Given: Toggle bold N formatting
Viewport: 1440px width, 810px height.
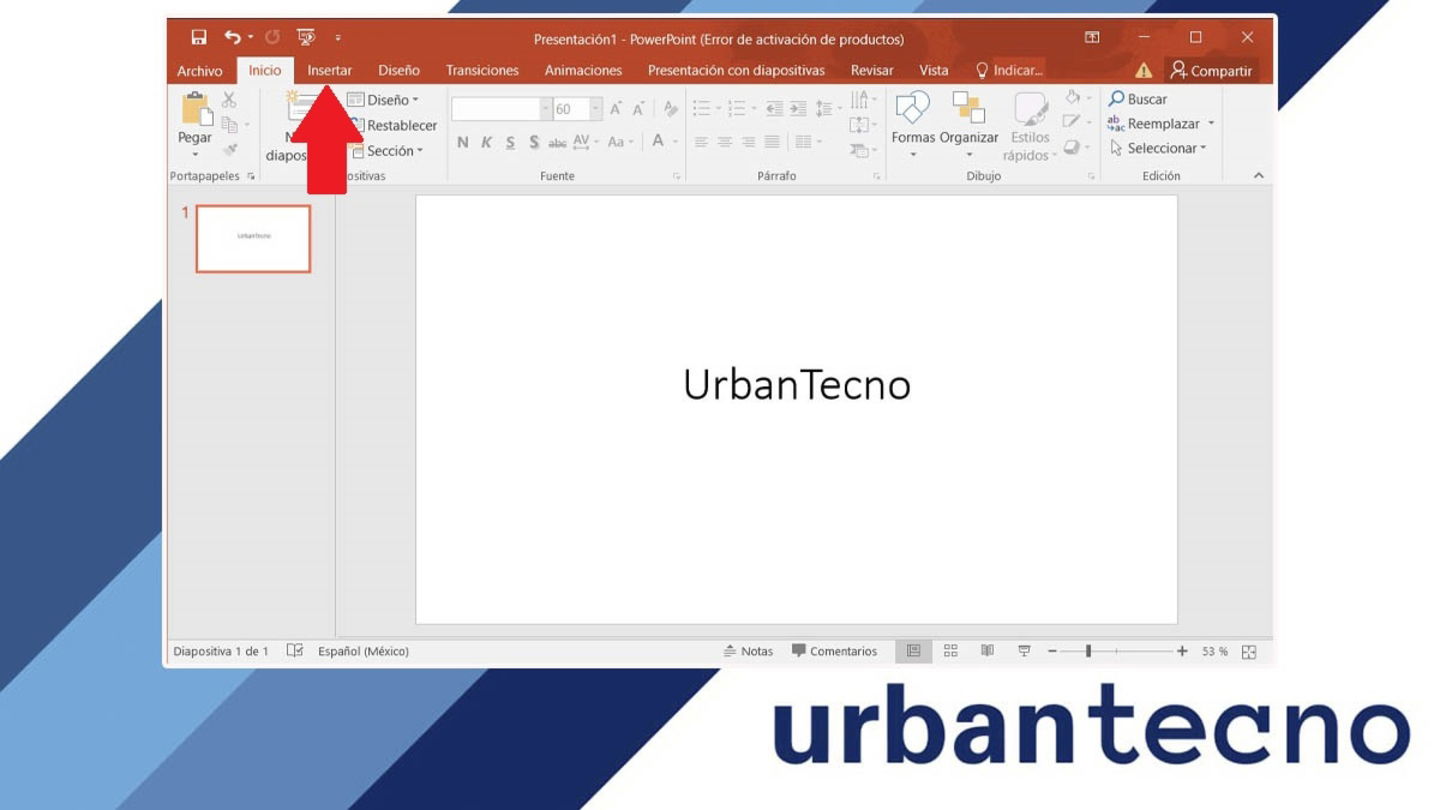Looking at the screenshot, I should (462, 142).
